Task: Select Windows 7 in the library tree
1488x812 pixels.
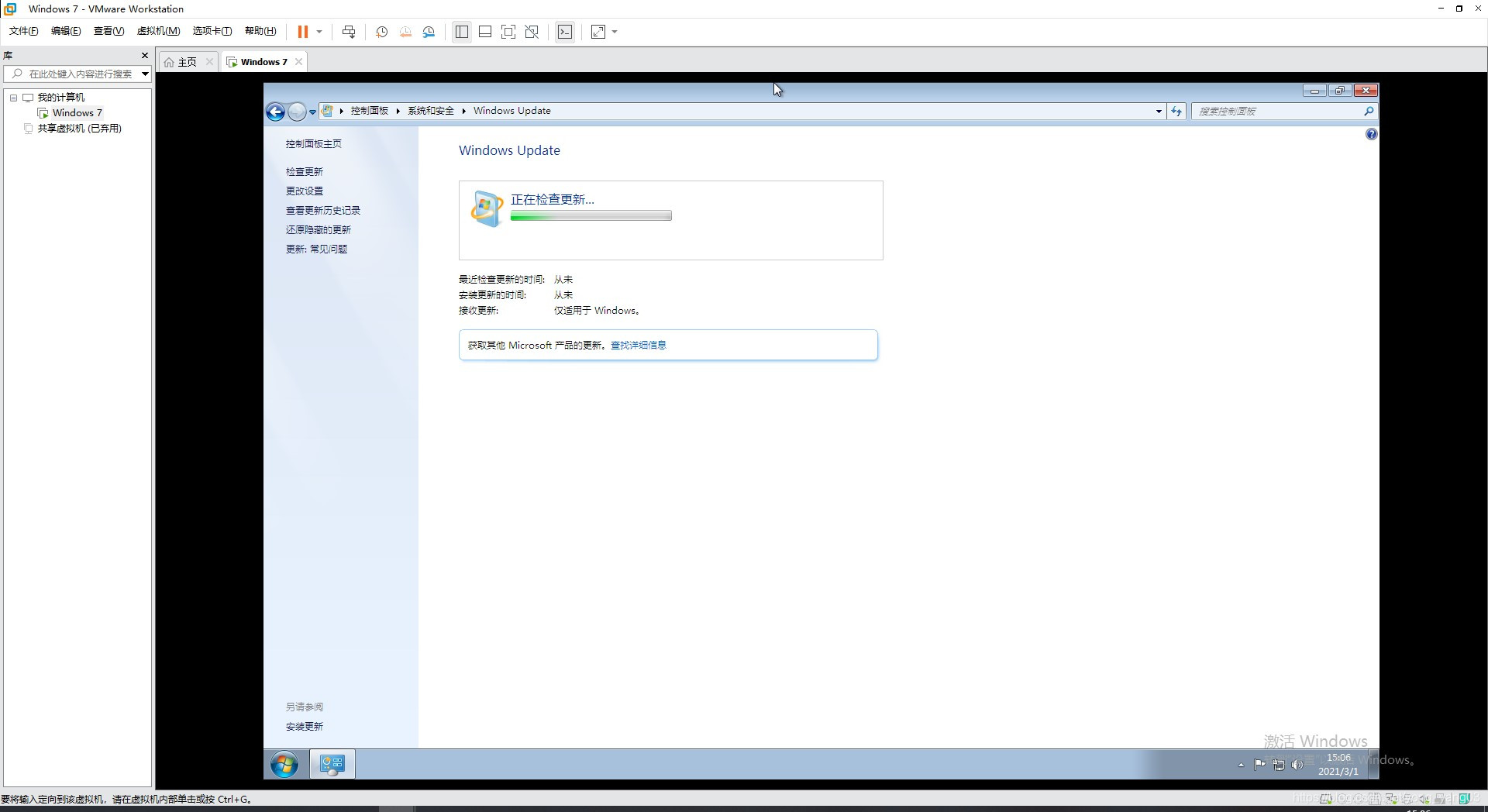Action: (x=77, y=113)
